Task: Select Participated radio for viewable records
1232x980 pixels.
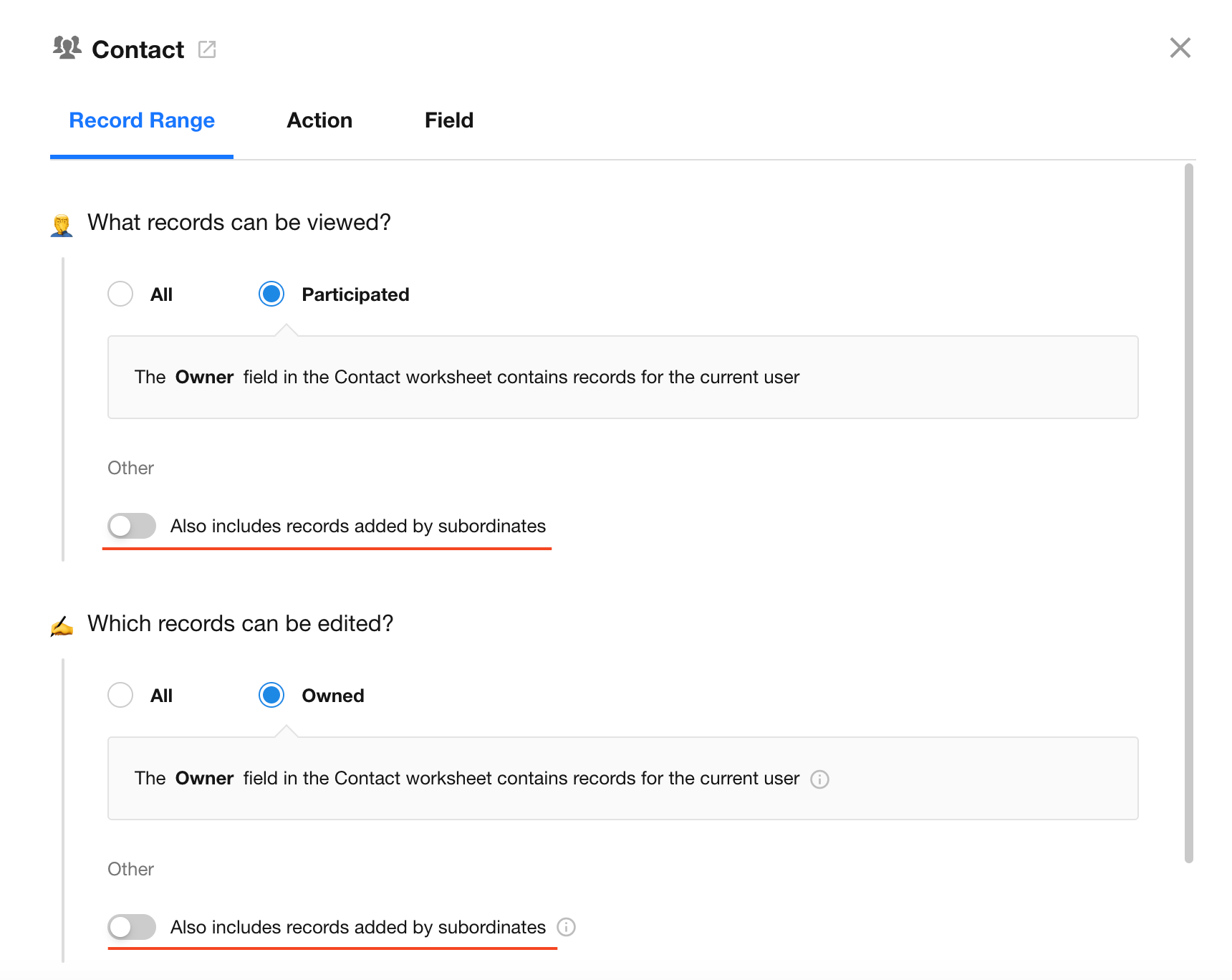Action: (x=271, y=294)
